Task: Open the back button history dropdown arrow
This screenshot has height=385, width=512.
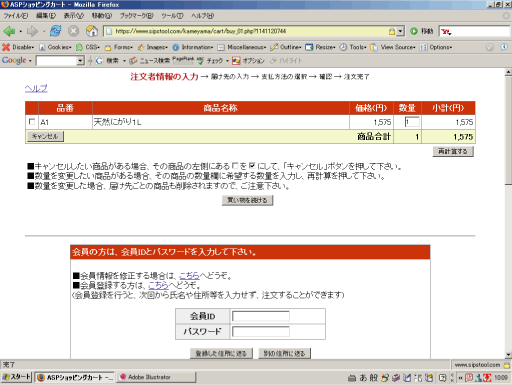Action: pos(20,32)
